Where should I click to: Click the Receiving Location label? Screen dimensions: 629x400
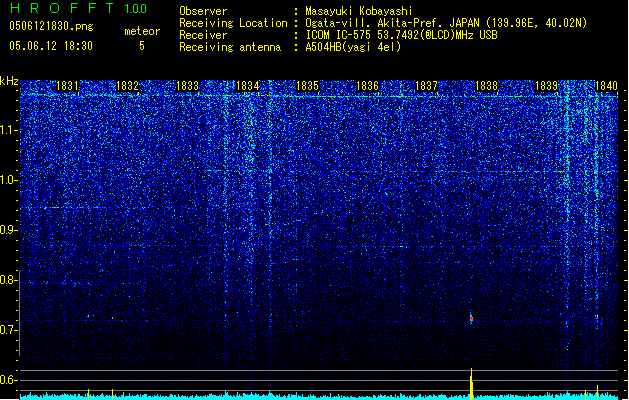click(233, 23)
